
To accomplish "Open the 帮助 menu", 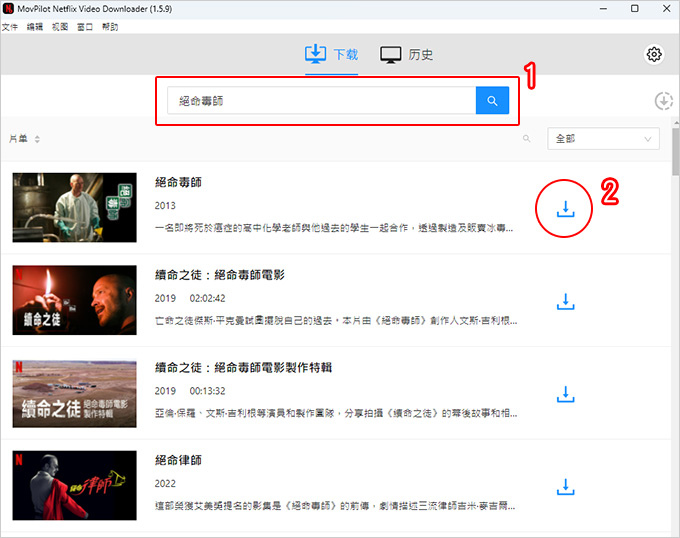I will [x=110, y=27].
